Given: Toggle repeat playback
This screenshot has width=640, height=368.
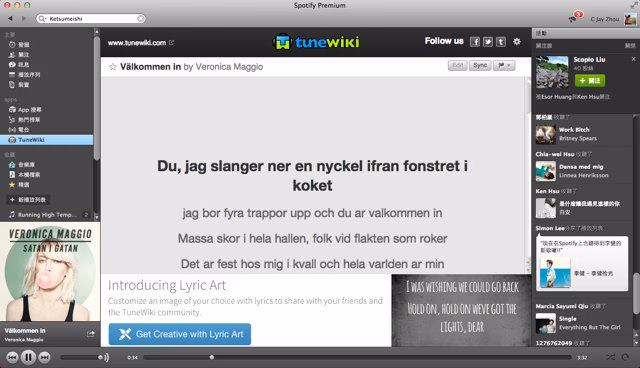Looking at the screenshot, I should (x=625, y=357).
